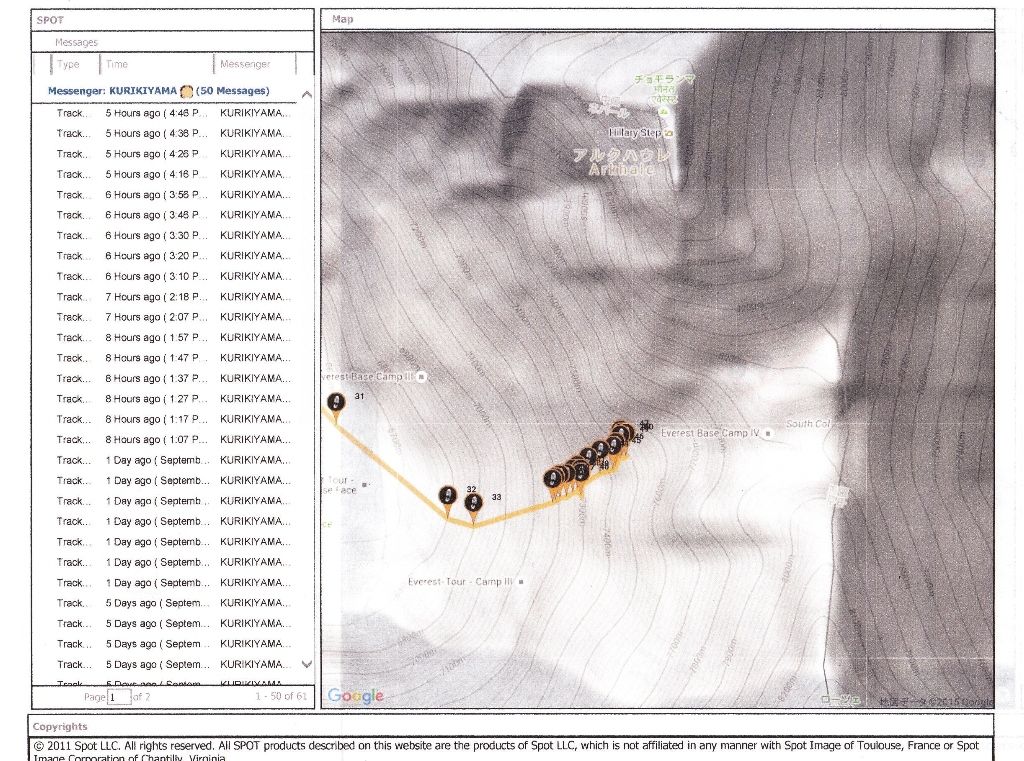The width and height of the screenshot is (1024, 761).
Task: Select map track marker labeled 32
Action: click(x=447, y=497)
